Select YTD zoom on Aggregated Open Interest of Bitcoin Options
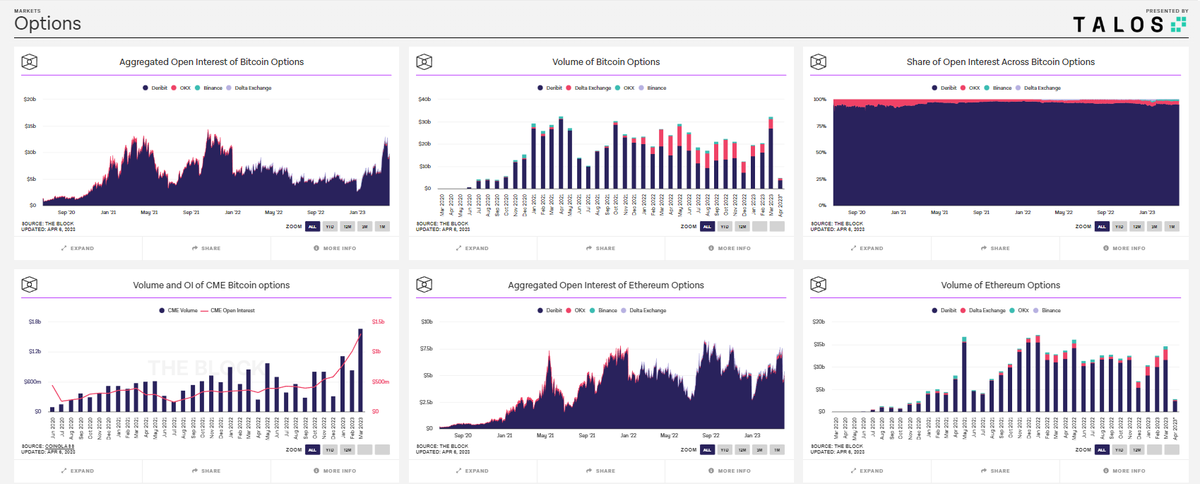Screen dimensions: 1200x484 330,227
